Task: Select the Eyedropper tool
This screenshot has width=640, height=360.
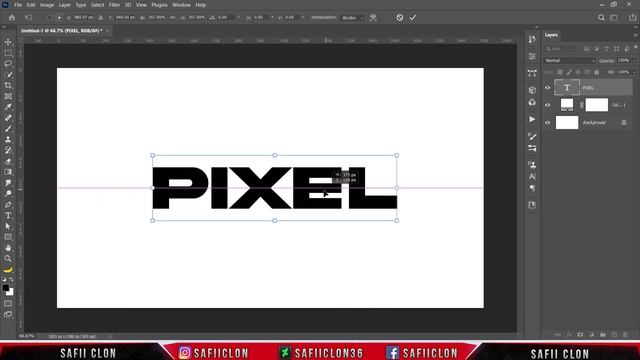Action: click(8, 107)
